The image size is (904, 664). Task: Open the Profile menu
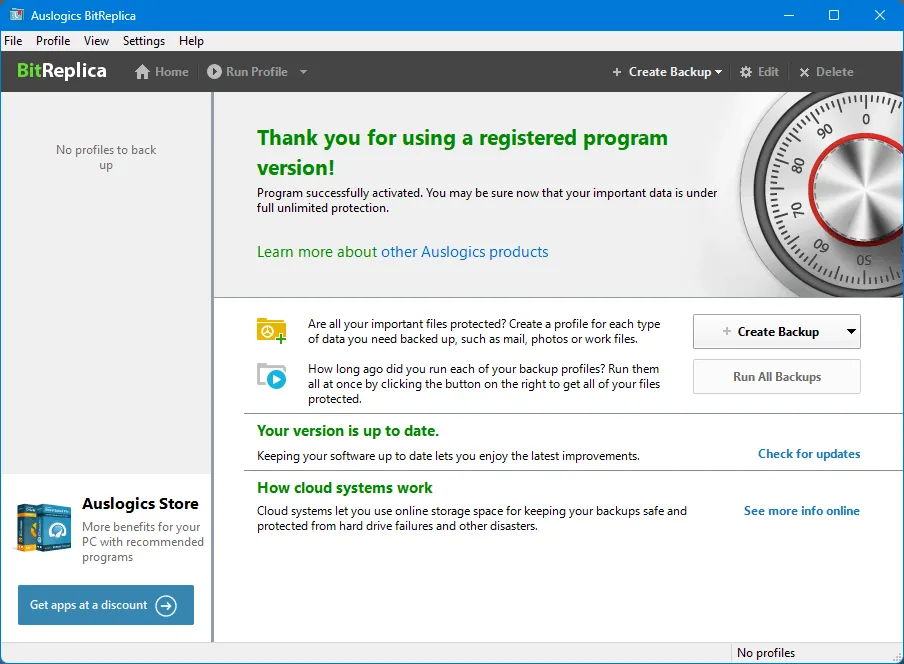point(53,41)
